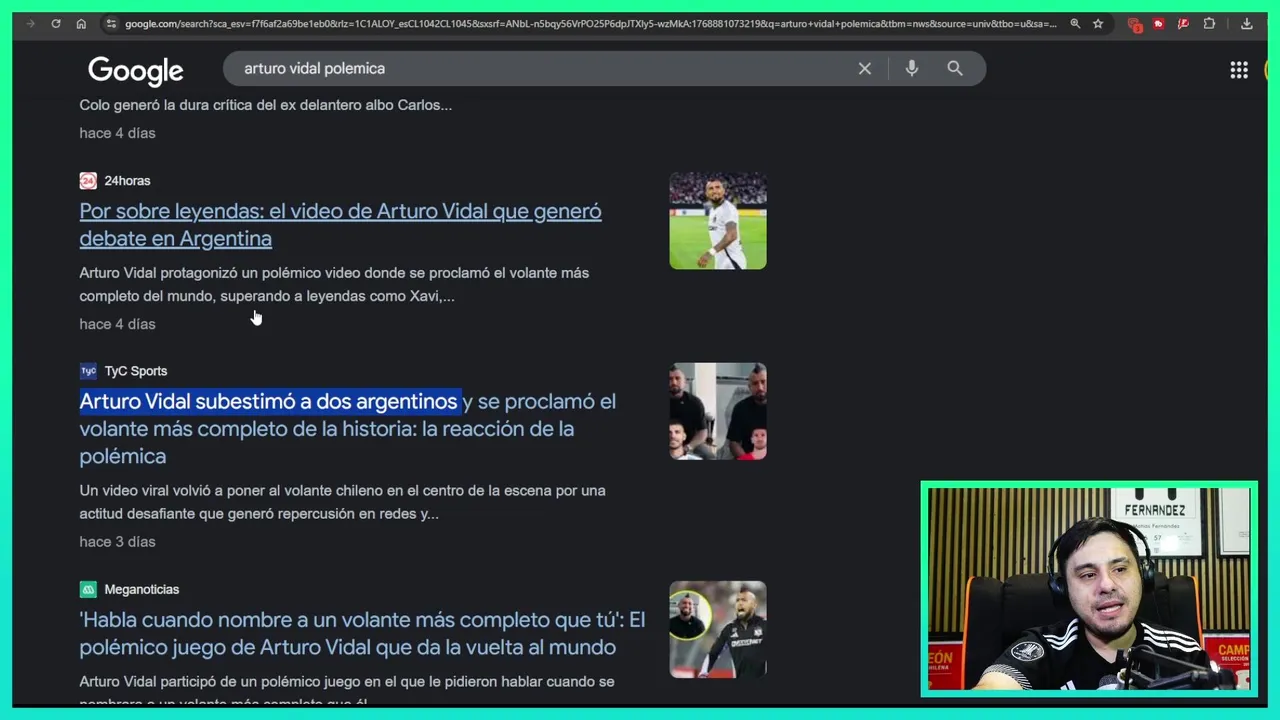Go to browser home page icon
The width and height of the screenshot is (1280, 720).
(x=81, y=24)
